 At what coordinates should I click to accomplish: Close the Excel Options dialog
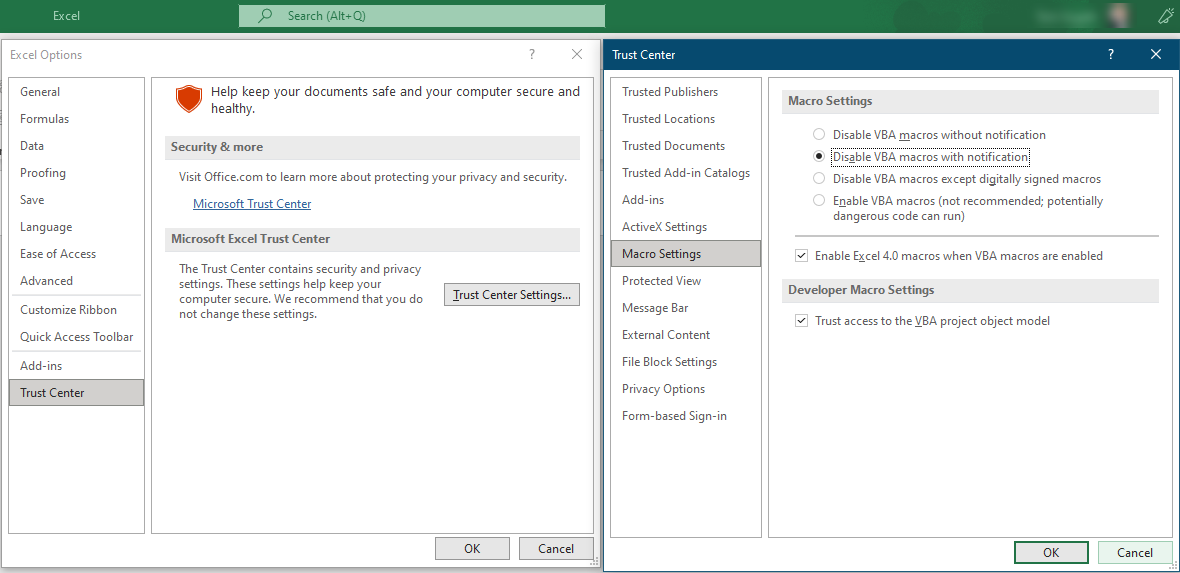tap(577, 54)
